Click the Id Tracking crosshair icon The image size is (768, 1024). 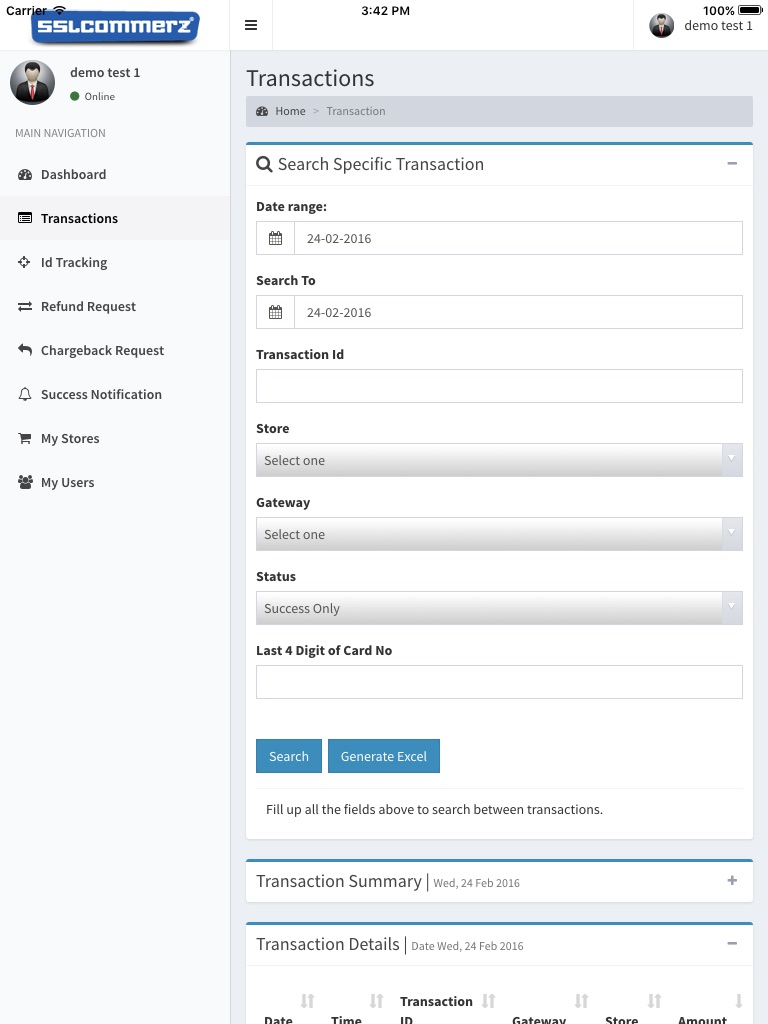click(25, 262)
